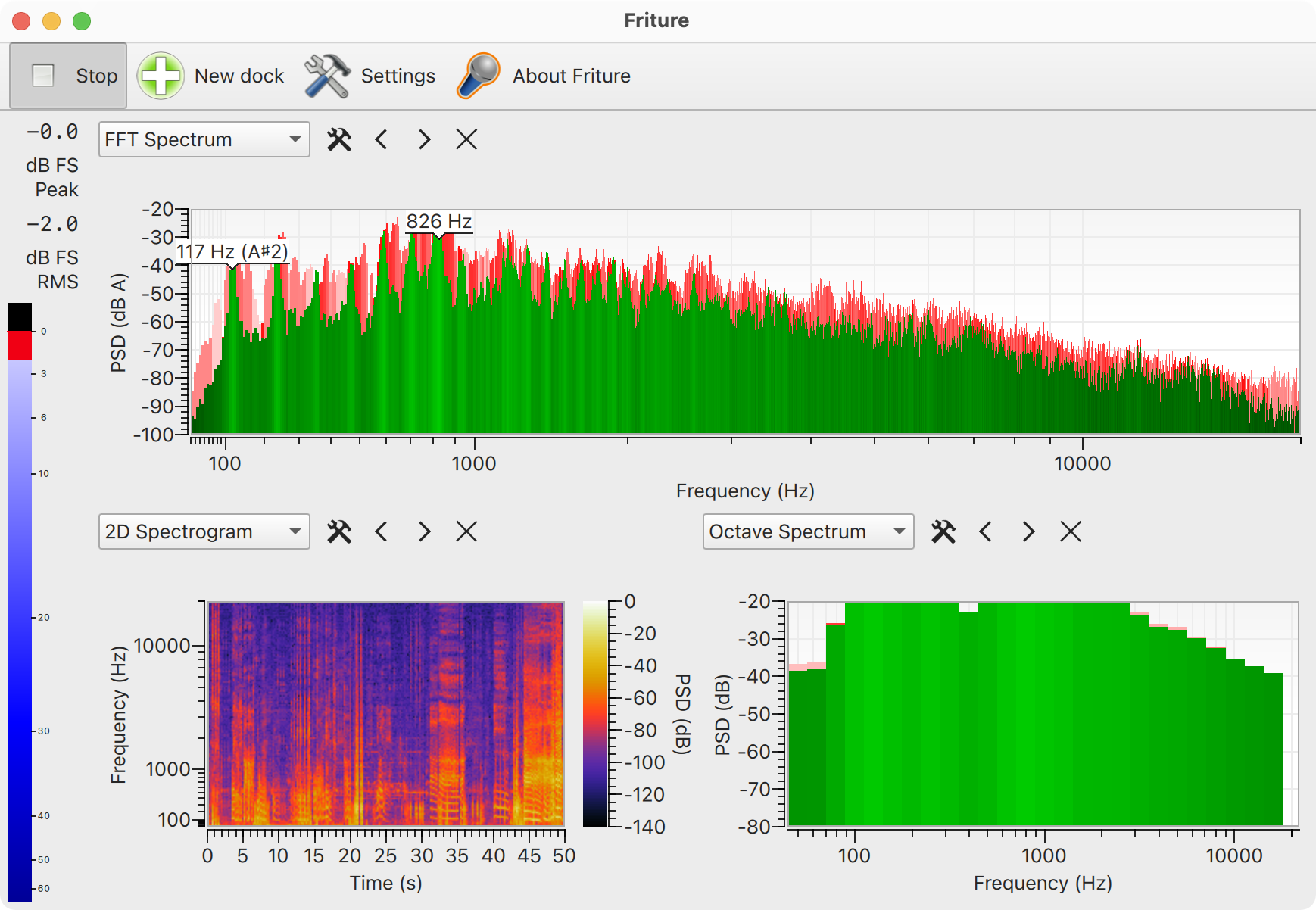Click the About Friture label

572,76
